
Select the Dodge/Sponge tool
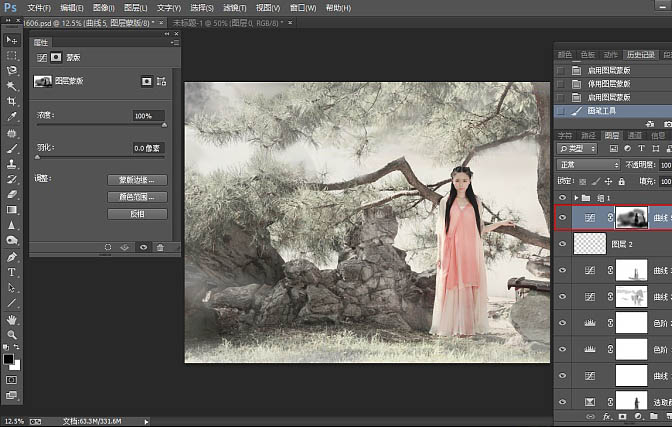click(x=12, y=241)
